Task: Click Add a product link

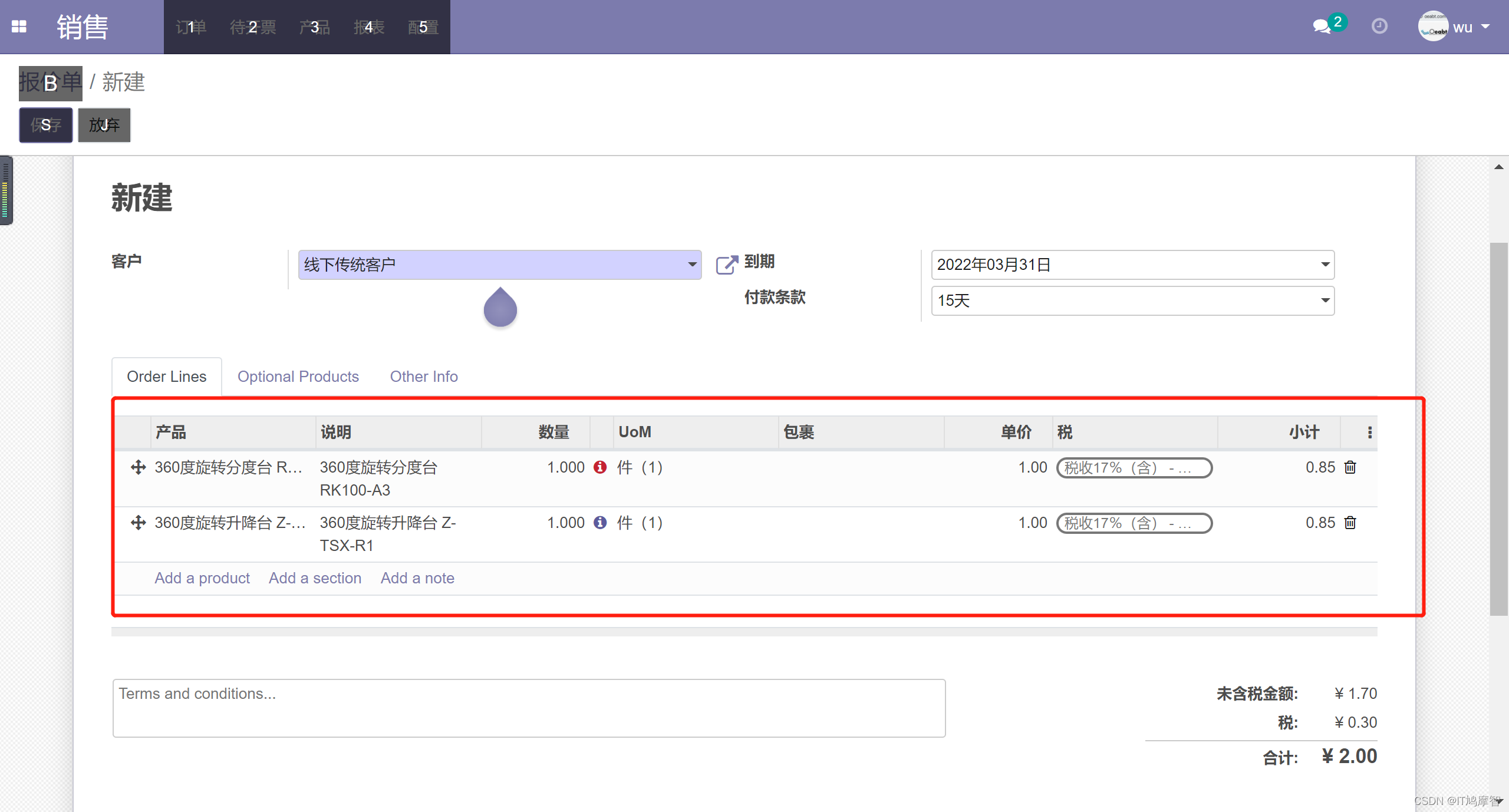Action: [202, 578]
